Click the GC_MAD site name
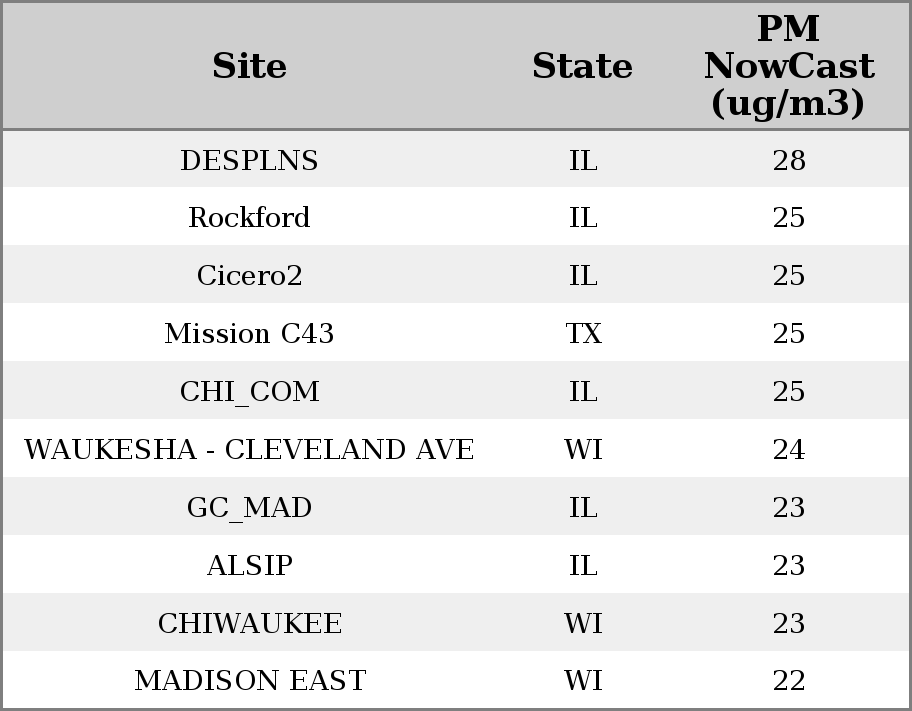Image resolution: width=912 pixels, height=711 pixels. 249,508
